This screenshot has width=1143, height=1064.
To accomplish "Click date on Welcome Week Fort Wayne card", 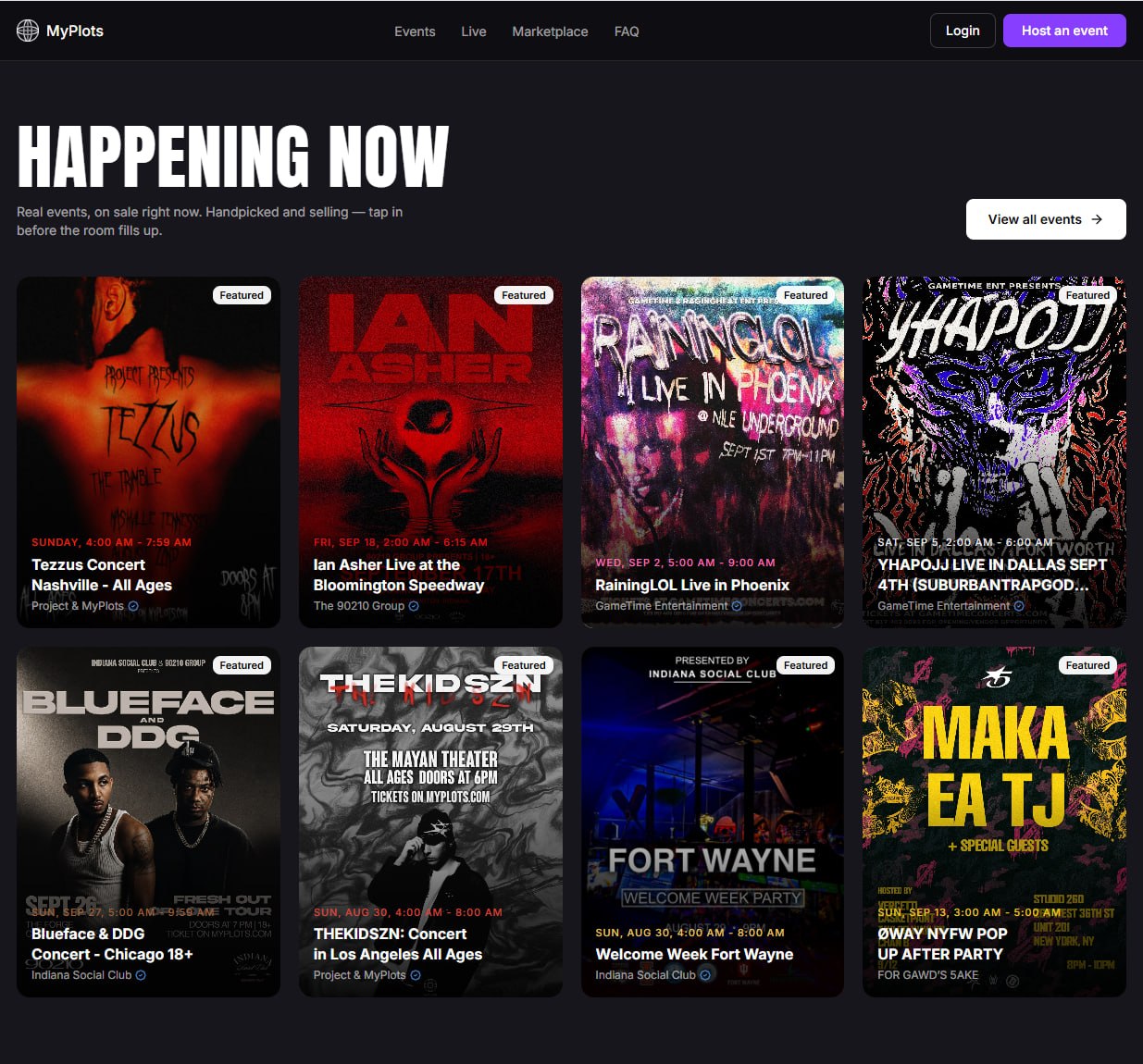I will 690,933.
